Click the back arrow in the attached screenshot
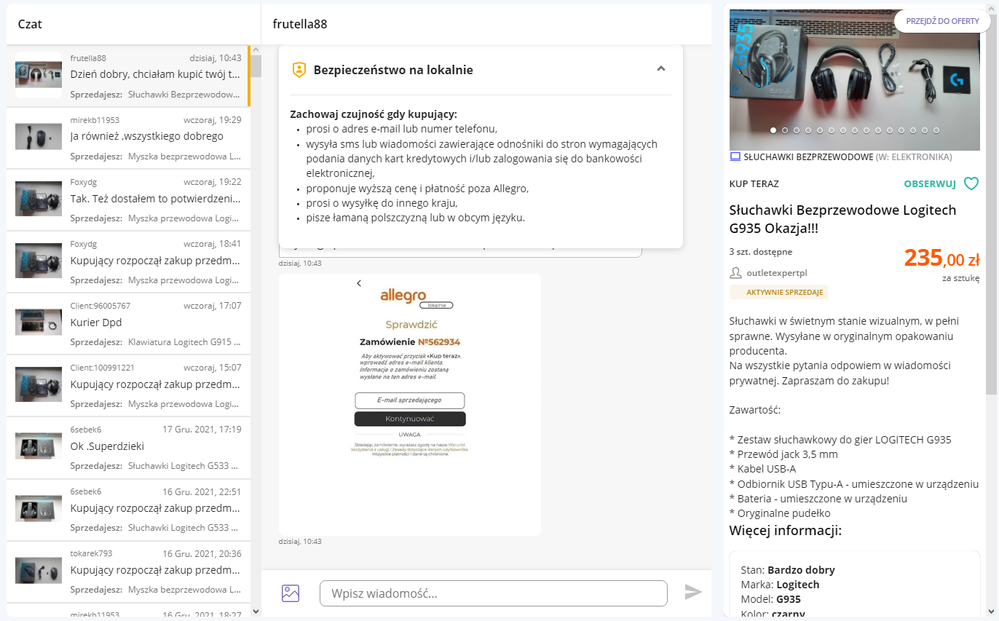This screenshot has height=621, width=999. coord(359,283)
